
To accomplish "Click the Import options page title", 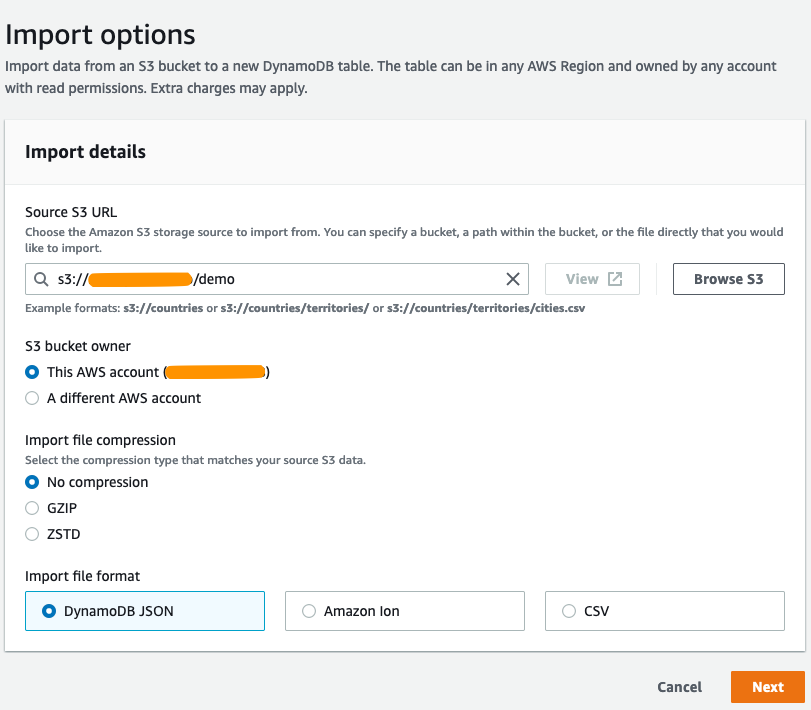I will (x=100, y=34).
